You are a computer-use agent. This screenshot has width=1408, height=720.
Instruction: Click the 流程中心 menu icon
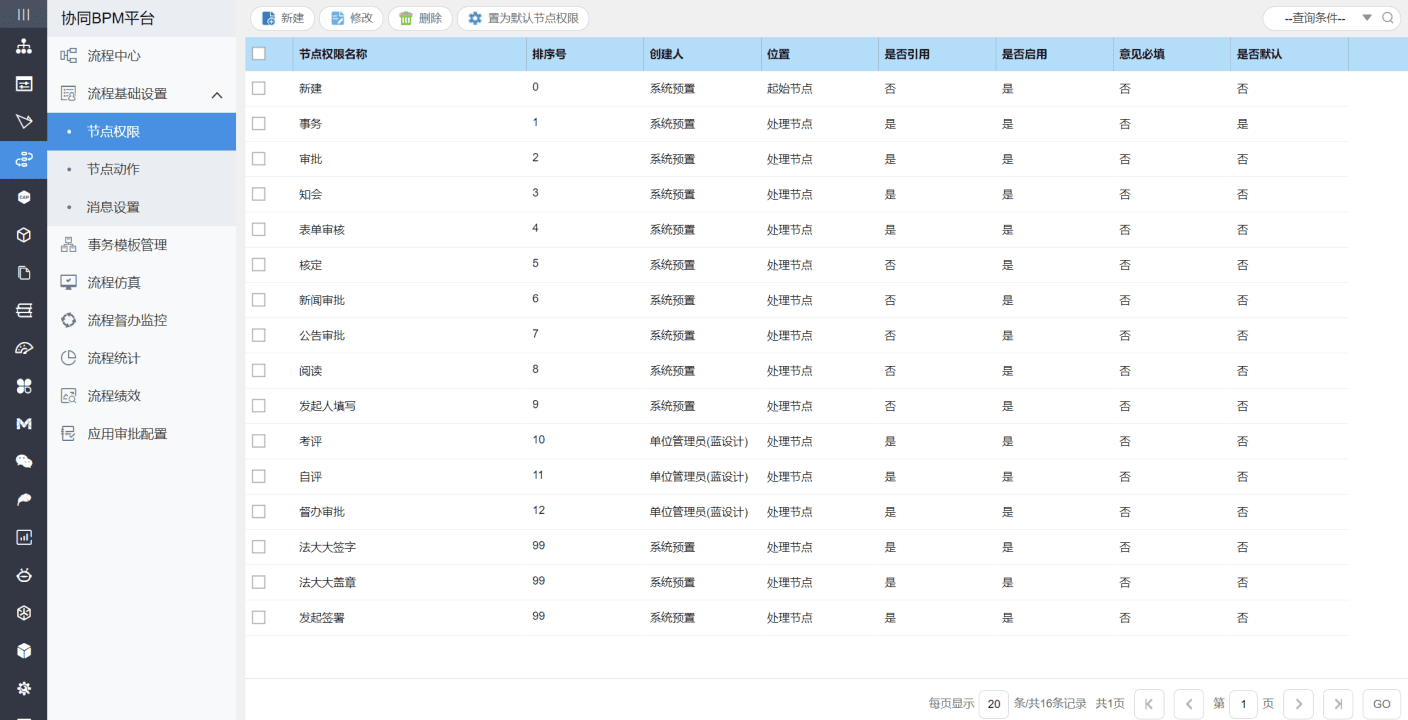pyautogui.click(x=69, y=56)
